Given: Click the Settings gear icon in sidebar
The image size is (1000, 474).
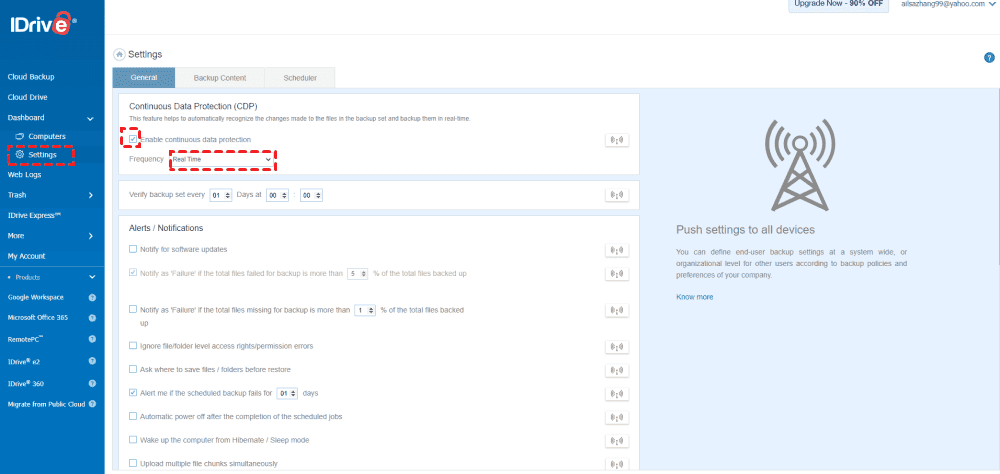Looking at the screenshot, I should 20,154.
